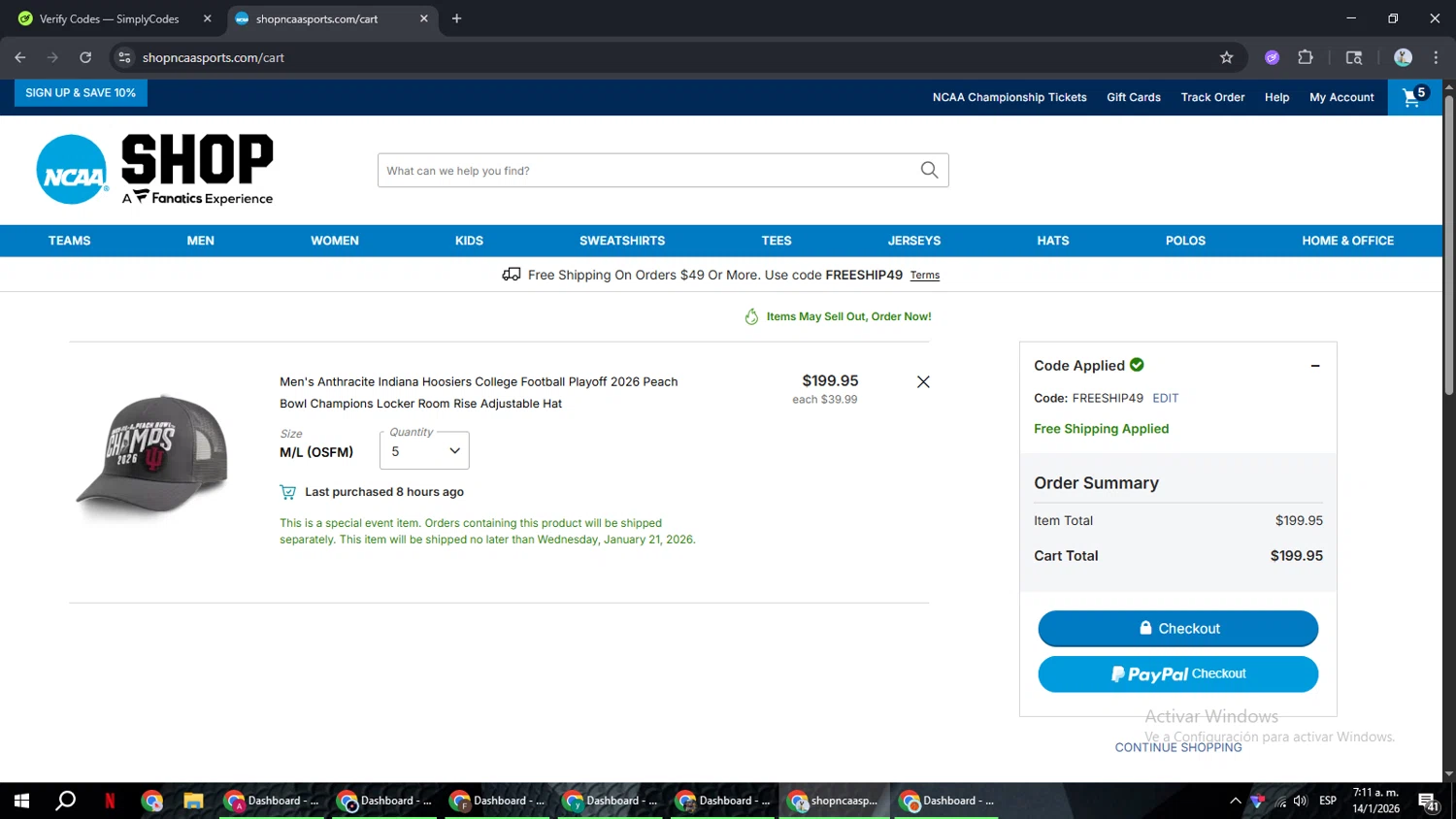This screenshot has height=819, width=1456.
Task: Open the TEES menu
Action: tap(777, 241)
